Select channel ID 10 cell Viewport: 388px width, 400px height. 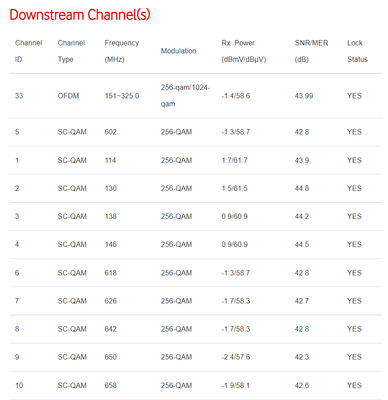coord(19,385)
